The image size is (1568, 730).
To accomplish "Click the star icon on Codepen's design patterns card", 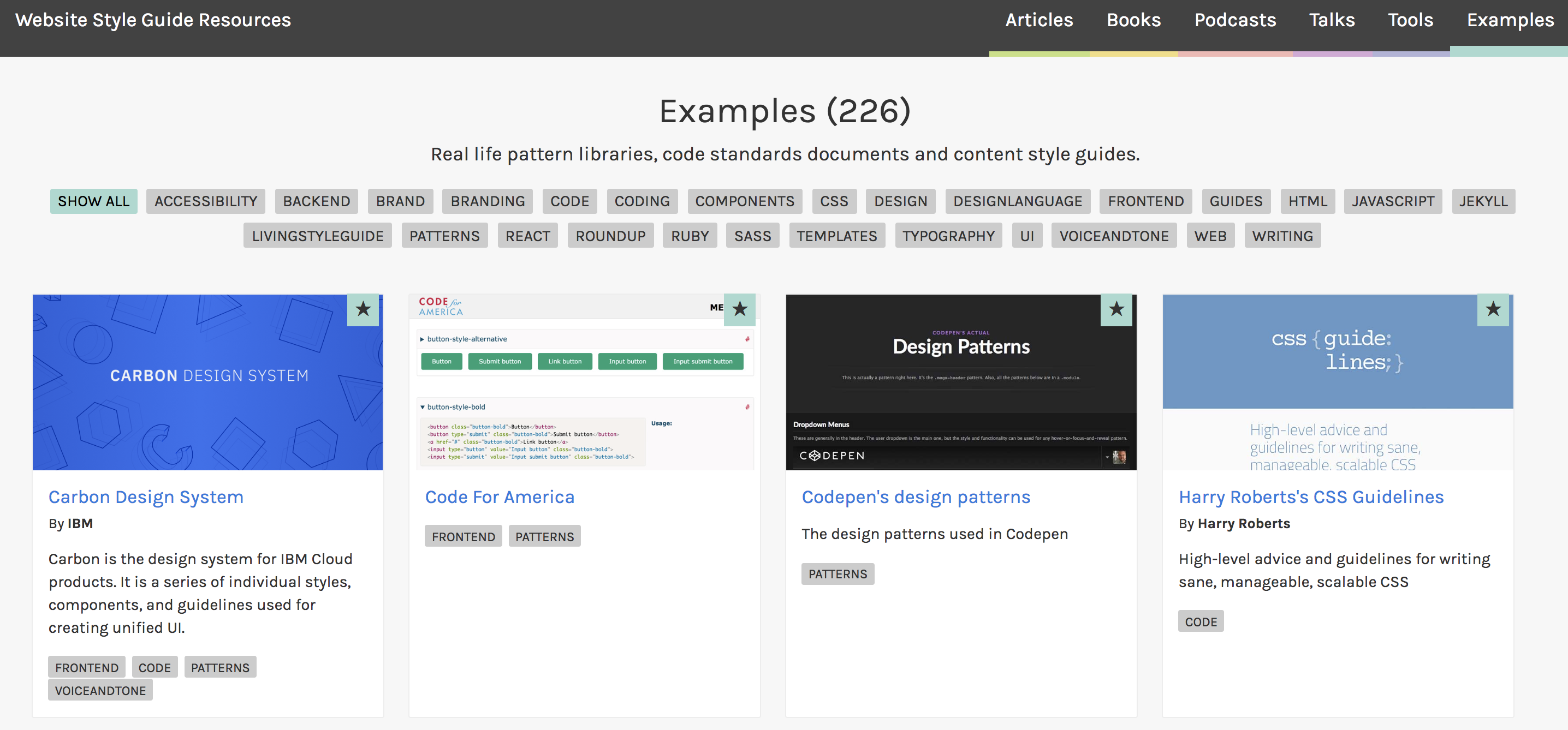I will pos(1116,310).
